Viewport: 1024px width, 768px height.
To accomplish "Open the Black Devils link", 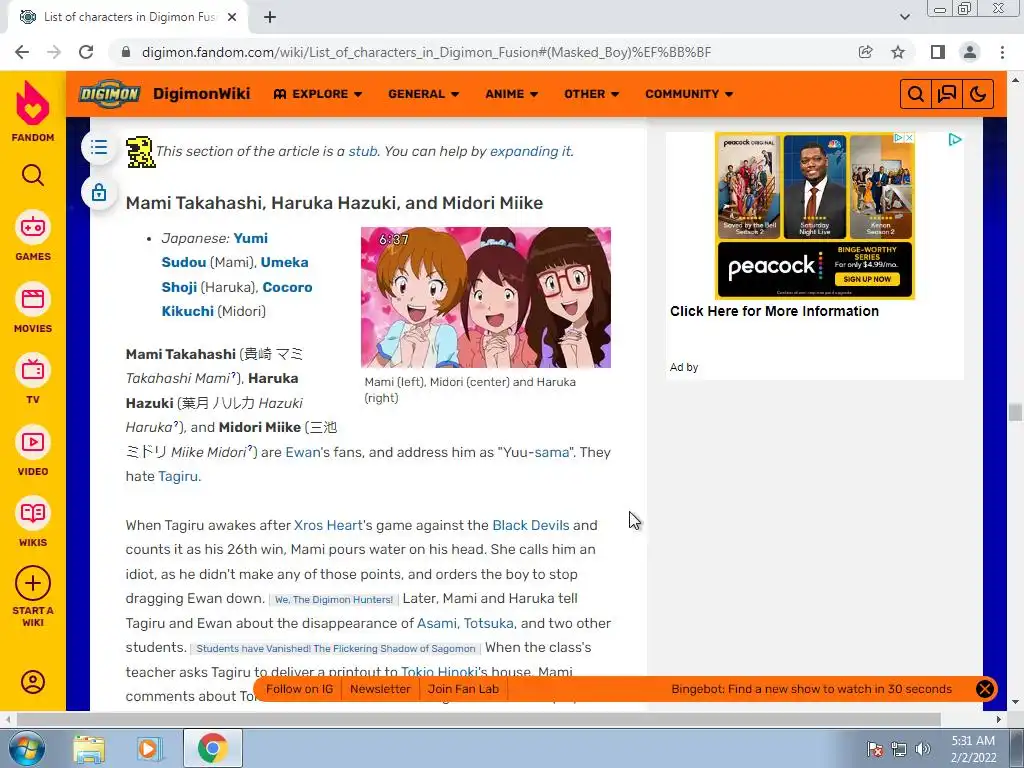I will (531, 526).
